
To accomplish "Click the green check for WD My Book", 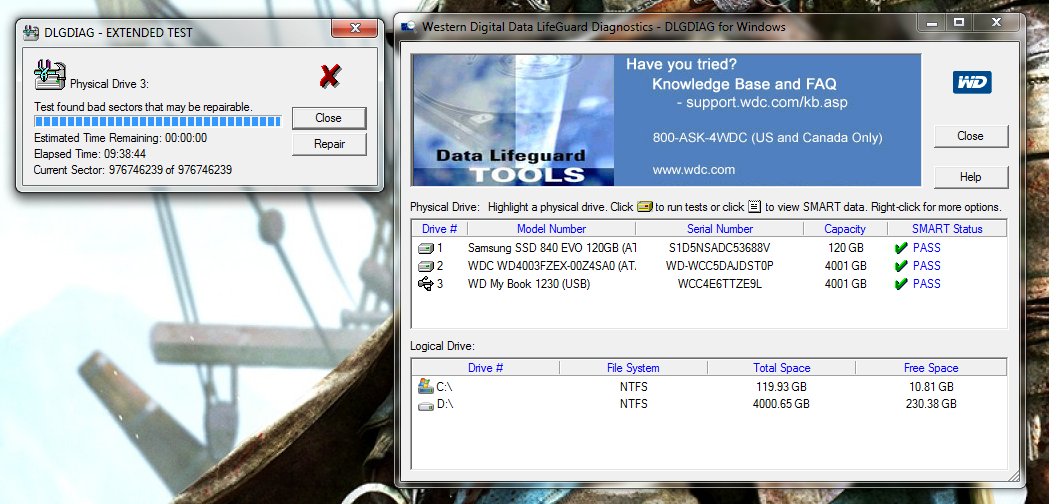I will tap(900, 284).
